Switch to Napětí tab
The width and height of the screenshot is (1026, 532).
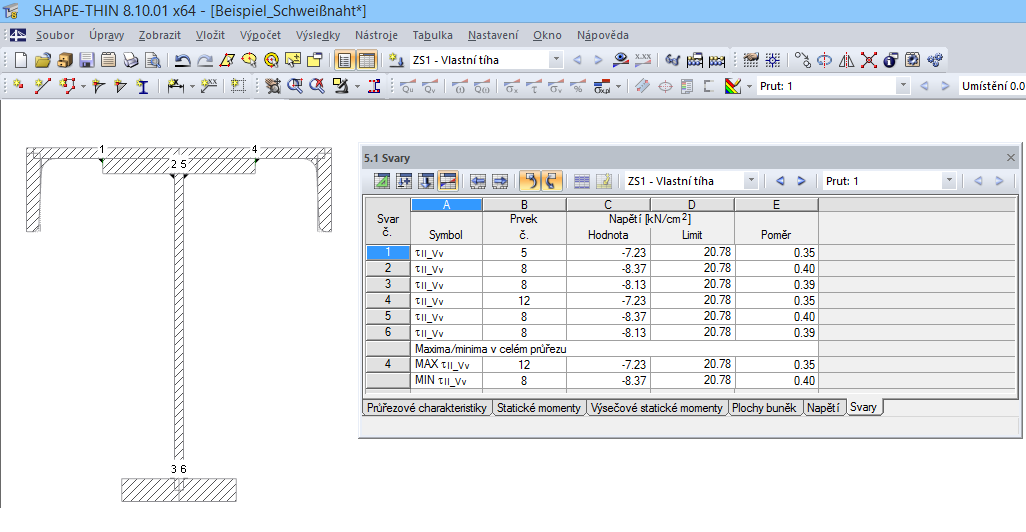pyautogui.click(x=823, y=408)
